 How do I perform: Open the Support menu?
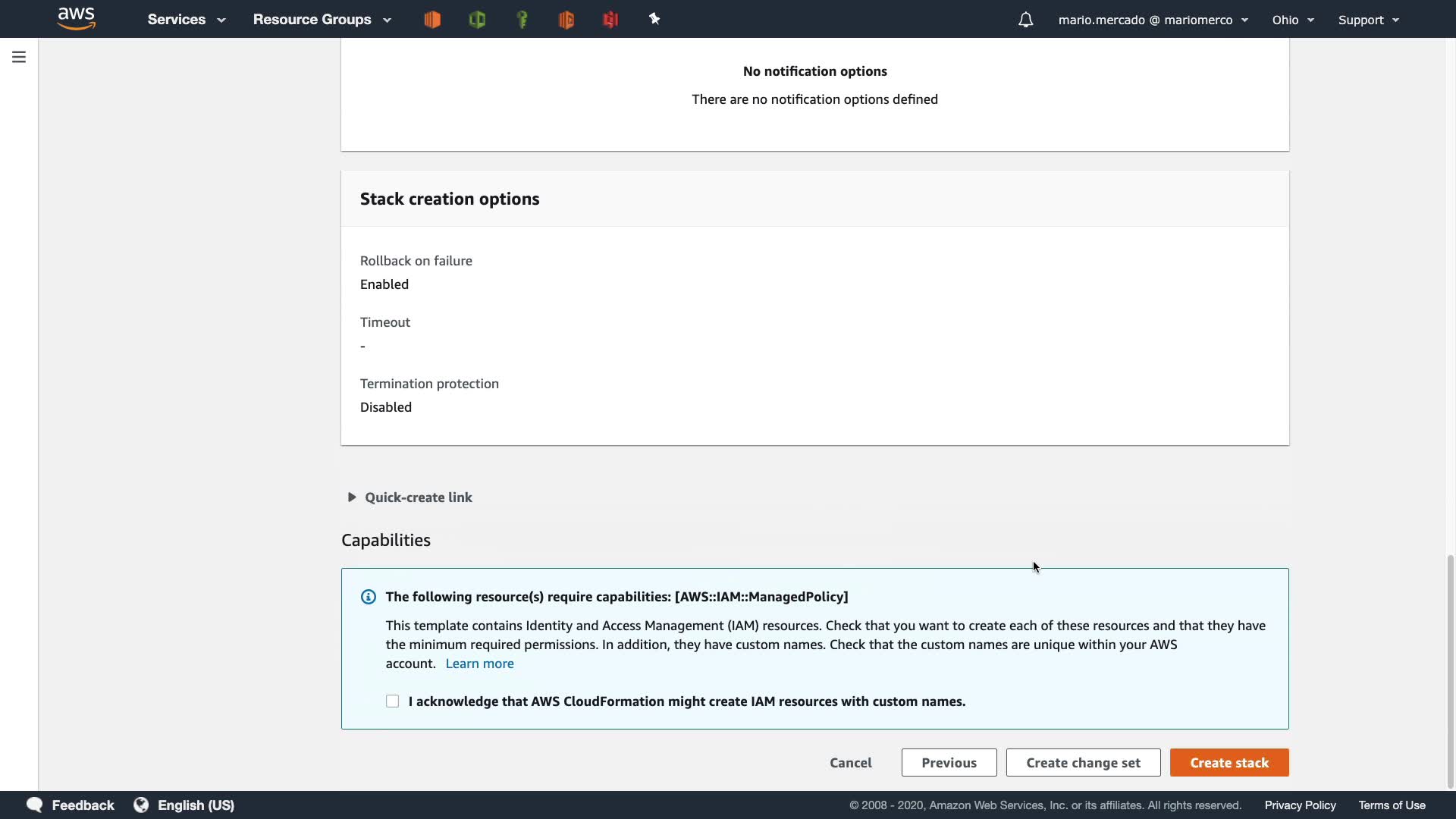1369,20
